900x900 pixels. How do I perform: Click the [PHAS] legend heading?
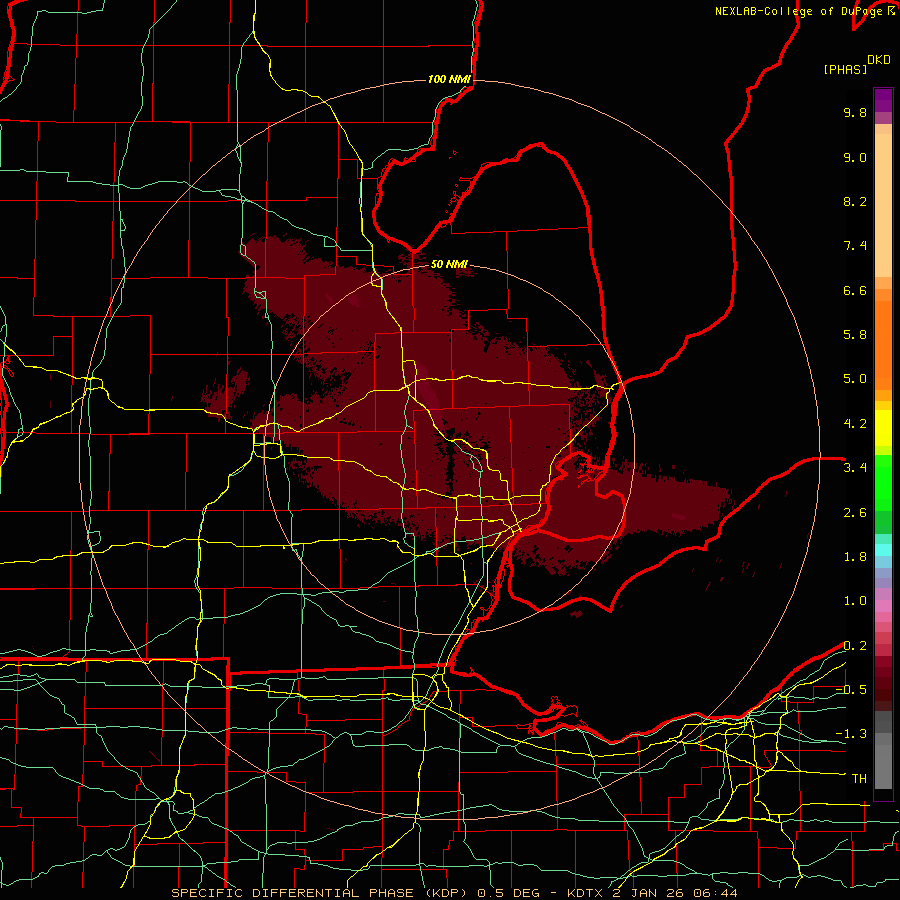click(845, 69)
